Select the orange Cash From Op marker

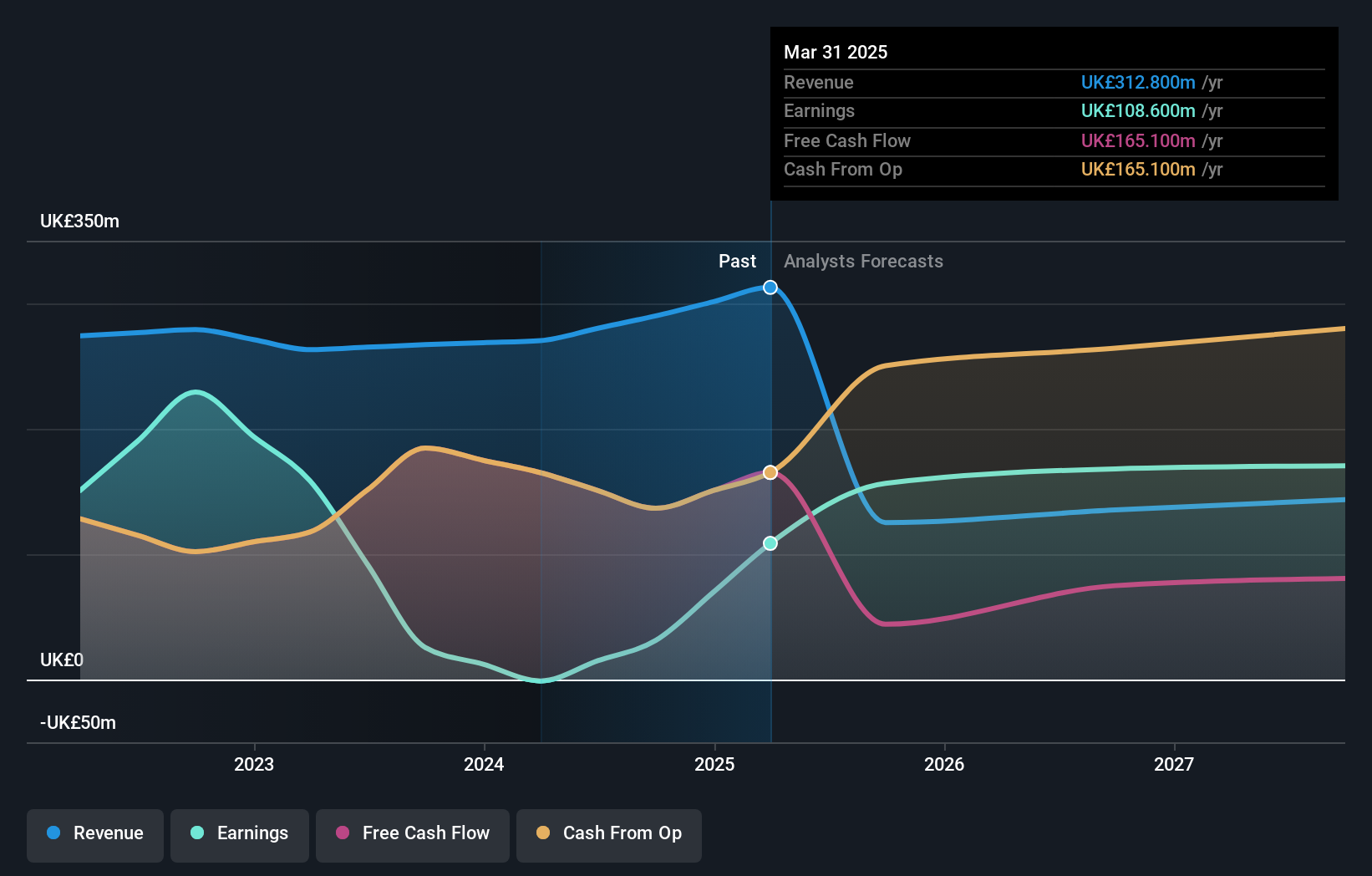pos(770,471)
